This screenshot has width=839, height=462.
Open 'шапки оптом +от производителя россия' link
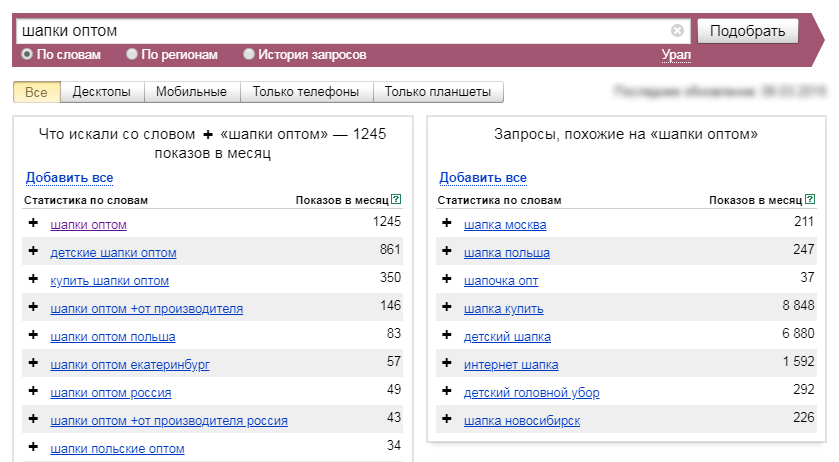tap(169, 421)
